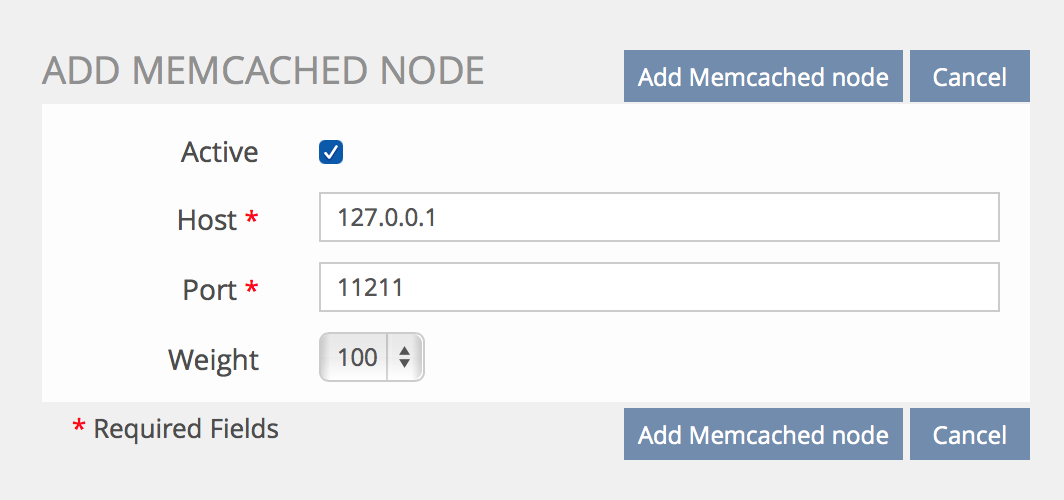Click the top Add Memcached node button
The height and width of the screenshot is (500, 1064).
pos(763,77)
